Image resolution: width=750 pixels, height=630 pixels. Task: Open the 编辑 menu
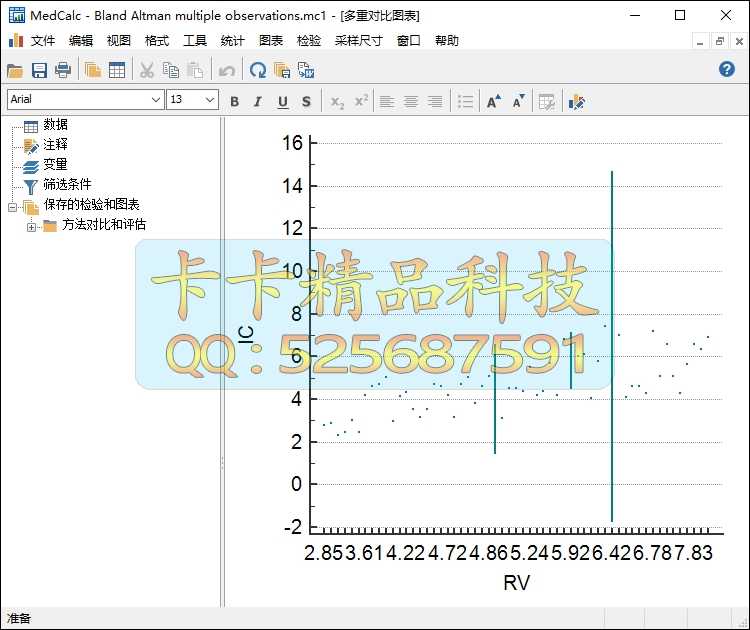pos(81,41)
